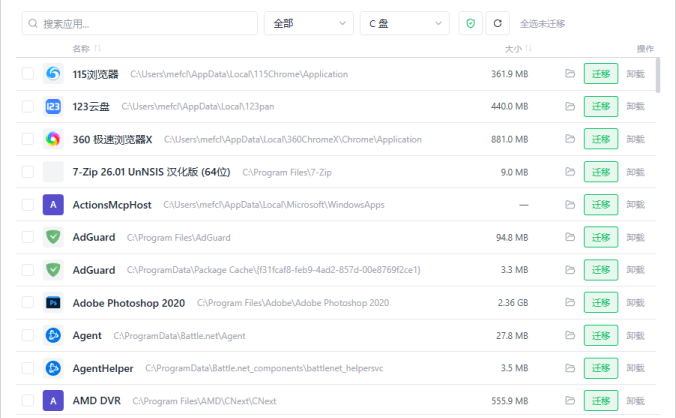The image size is (676, 418).
Task: Uninstall 7-Zip 26.01 via 卸载
Action: coord(635,172)
